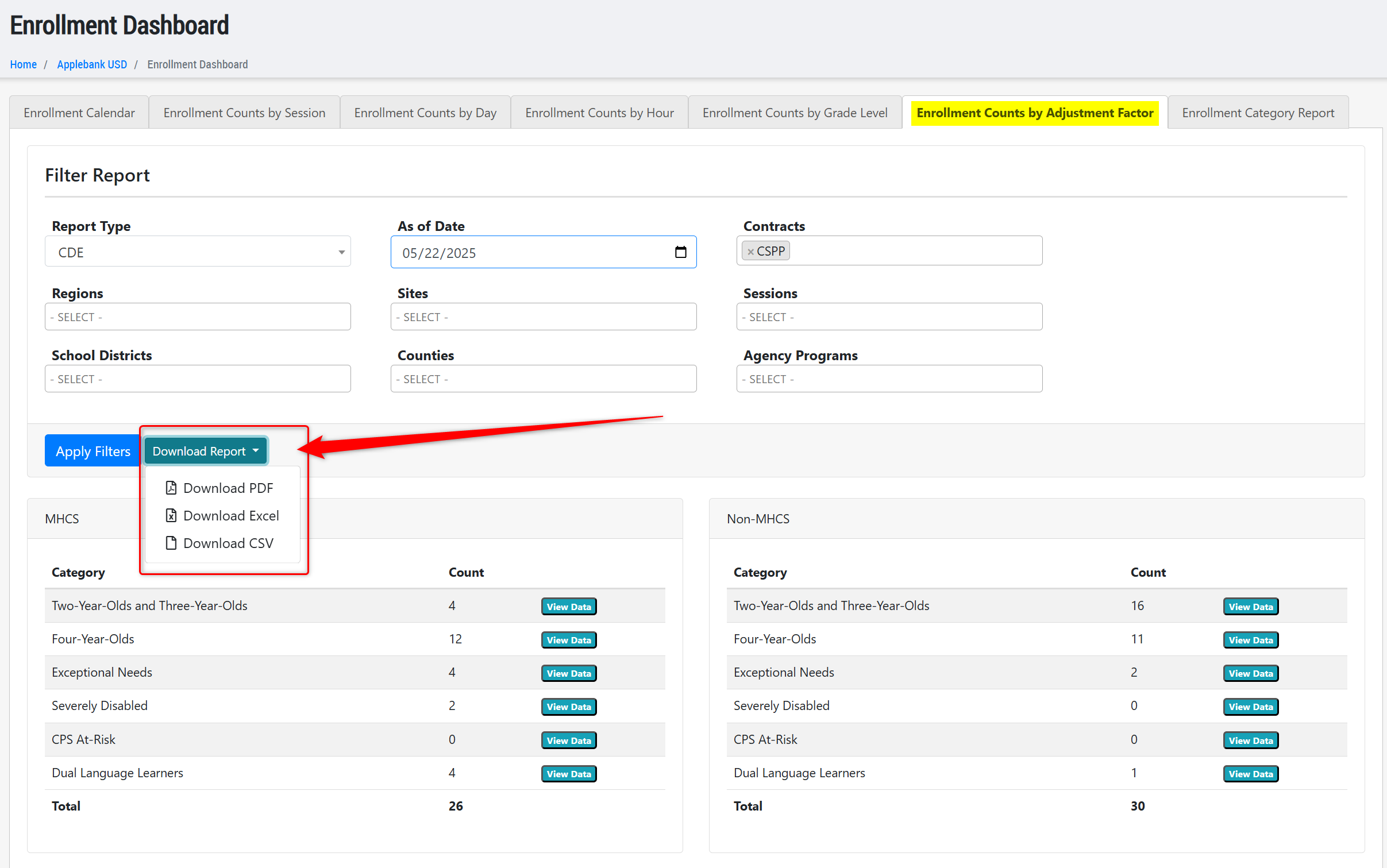1387x868 pixels.
Task: Switch to Enrollment Counts by Day tab
Action: tap(425, 113)
